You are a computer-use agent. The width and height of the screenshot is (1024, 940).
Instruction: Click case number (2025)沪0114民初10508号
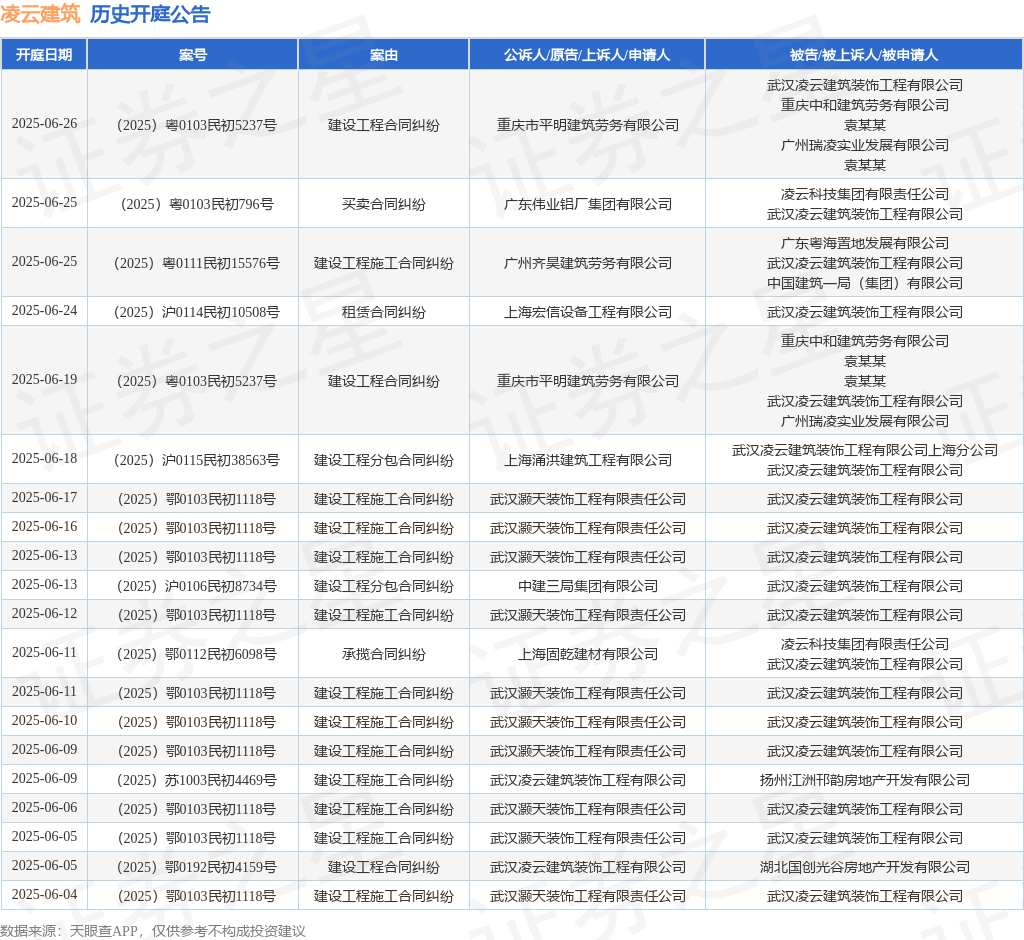click(x=197, y=312)
